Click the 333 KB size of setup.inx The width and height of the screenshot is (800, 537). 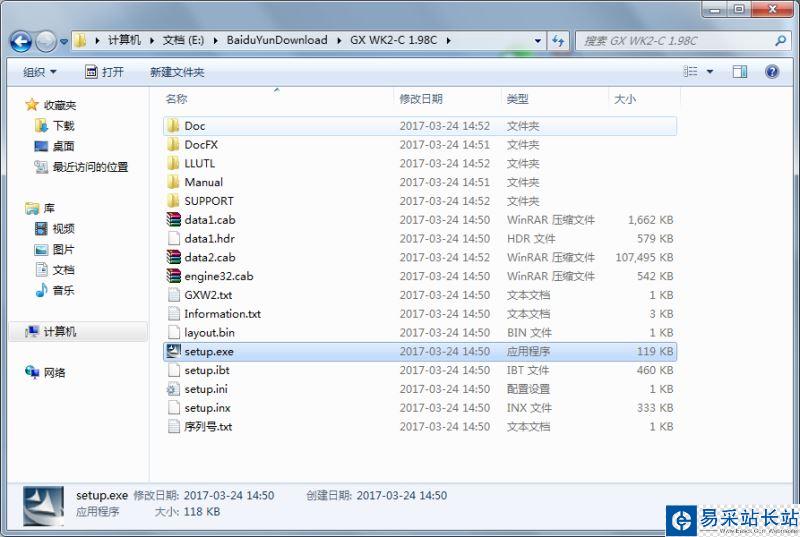click(x=655, y=408)
